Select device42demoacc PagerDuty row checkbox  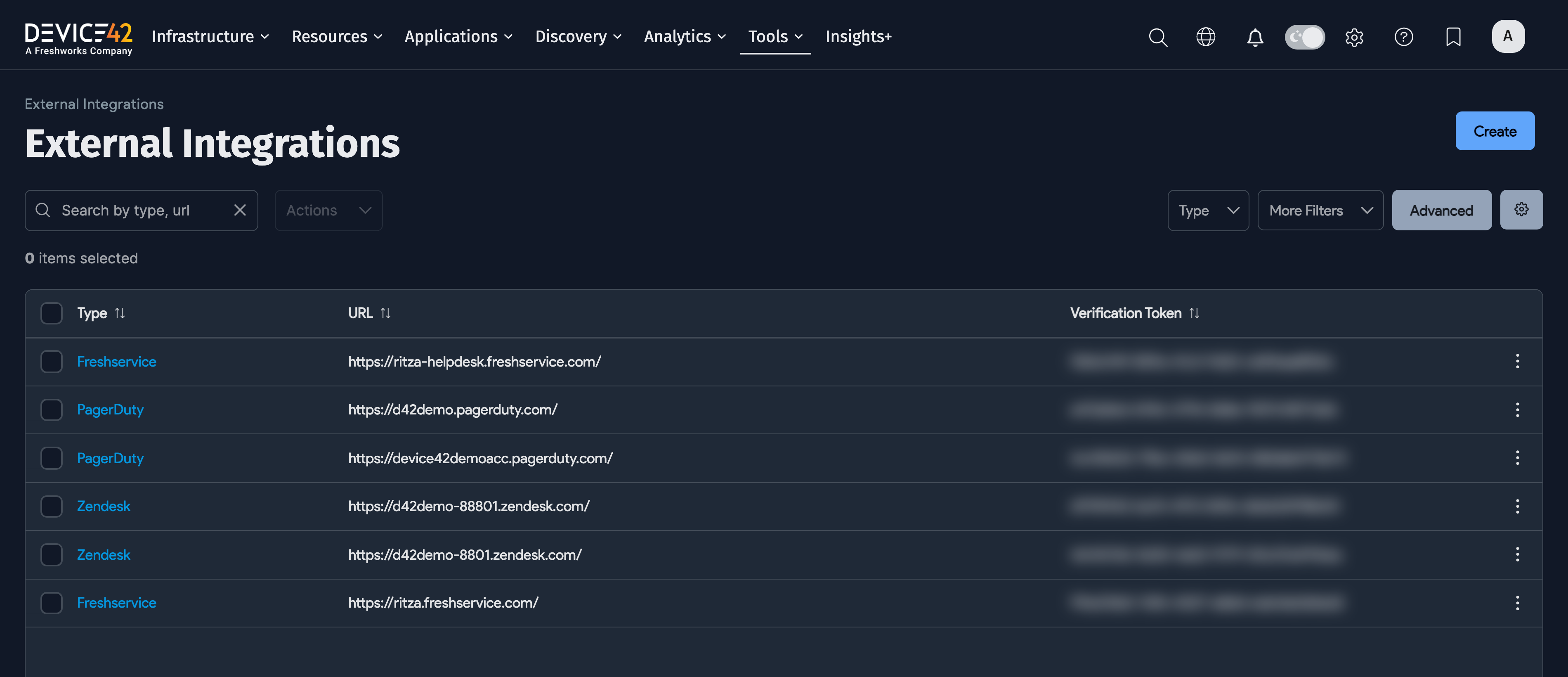click(x=51, y=457)
